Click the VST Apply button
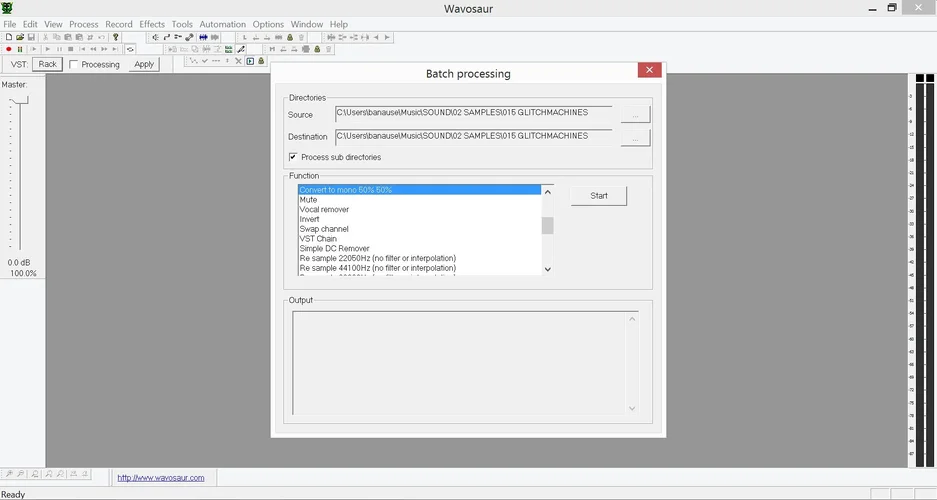 [x=144, y=64]
